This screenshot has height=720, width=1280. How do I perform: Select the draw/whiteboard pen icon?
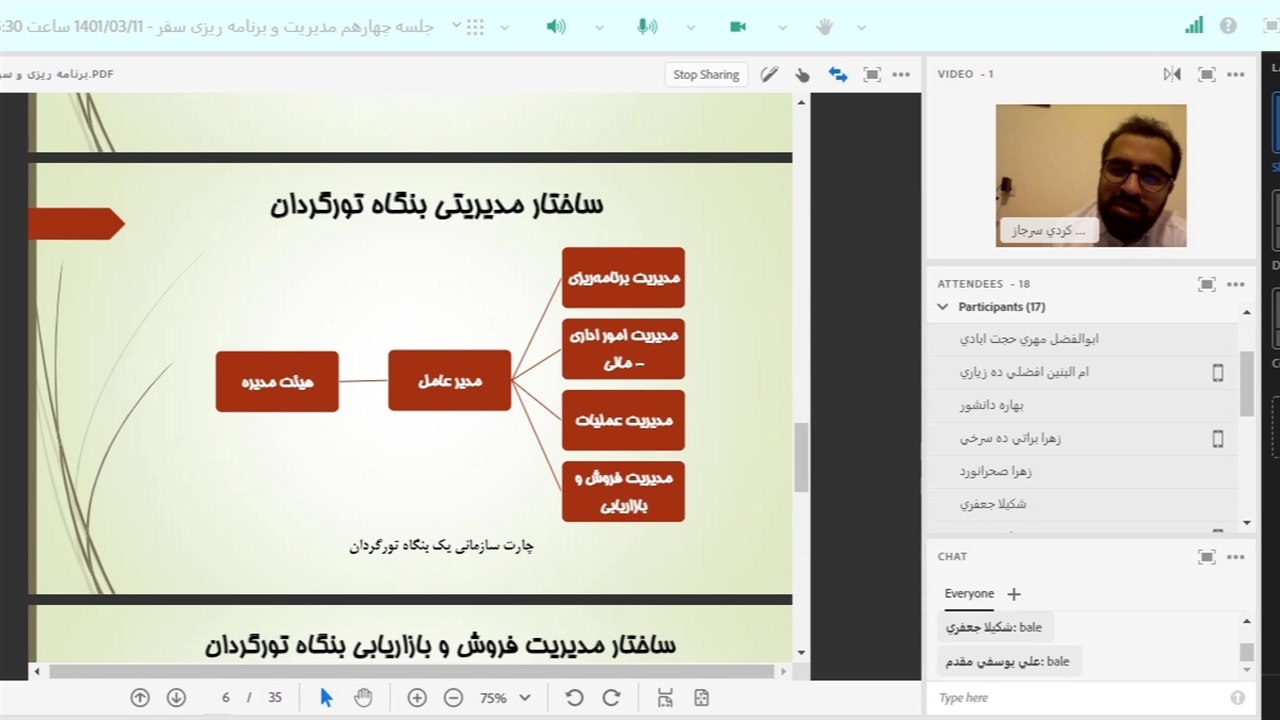click(769, 74)
